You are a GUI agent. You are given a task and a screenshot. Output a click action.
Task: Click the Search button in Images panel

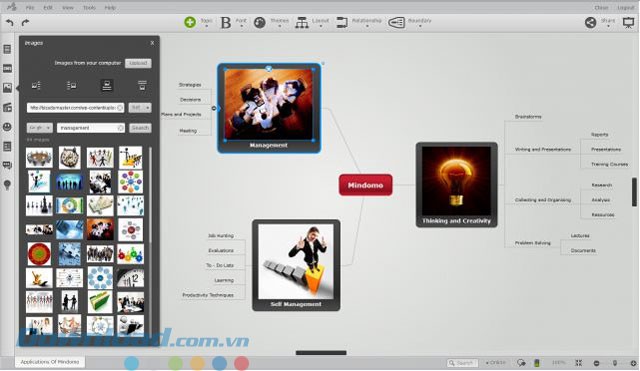[x=140, y=128]
